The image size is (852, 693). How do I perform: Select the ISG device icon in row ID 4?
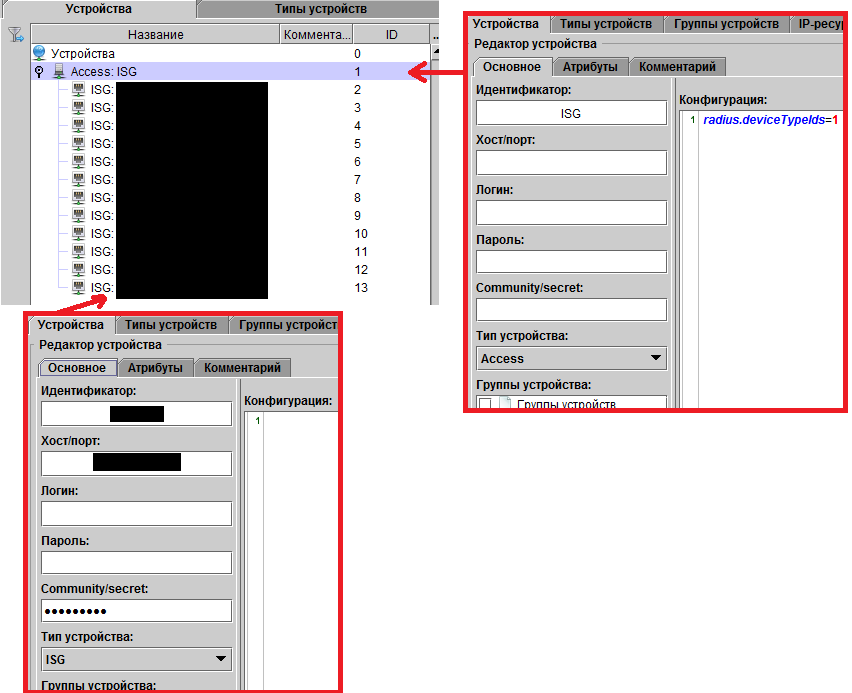79,125
